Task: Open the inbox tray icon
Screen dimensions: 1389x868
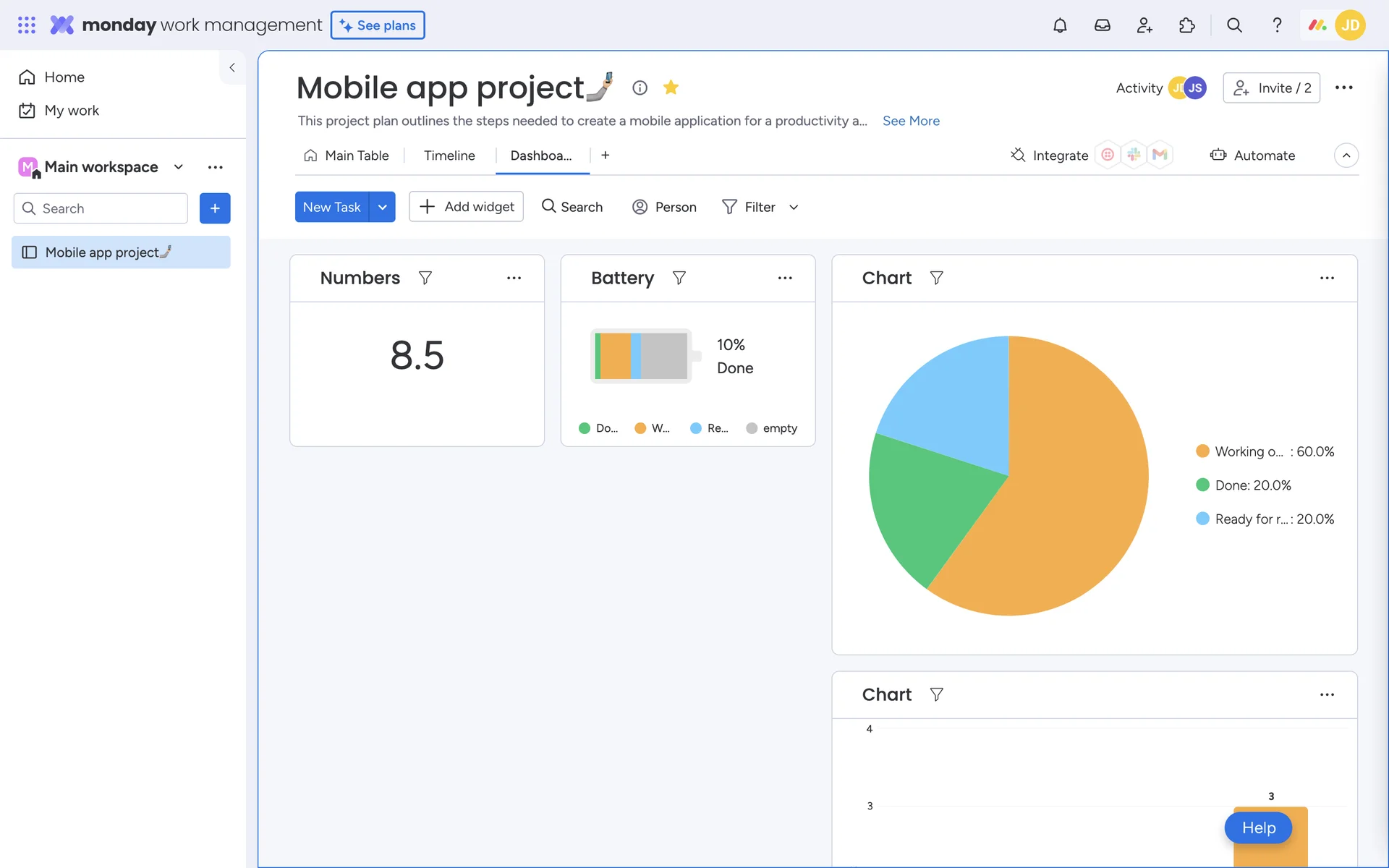Action: 1102,25
